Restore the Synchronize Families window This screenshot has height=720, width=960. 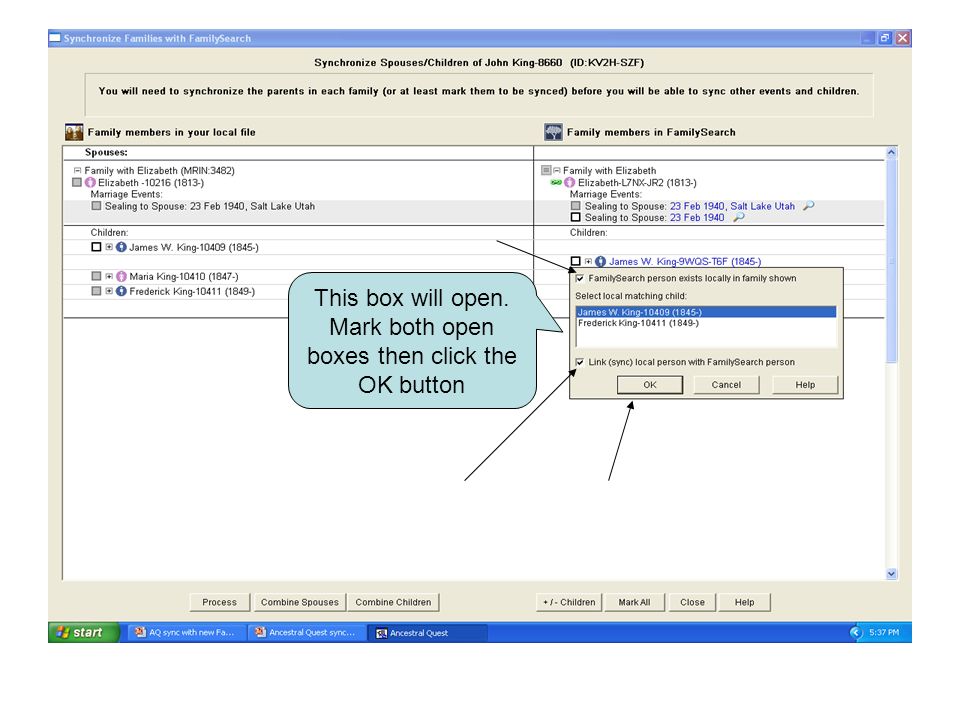click(x=885, y=38)
